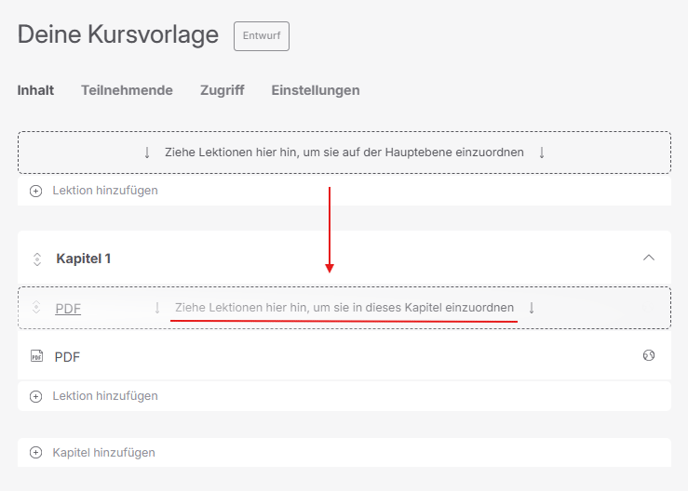Image resolution: width=688 pixels, height=491 pixels.
Task: Add a lesson inside Kapitel 1
Action: 344,396
